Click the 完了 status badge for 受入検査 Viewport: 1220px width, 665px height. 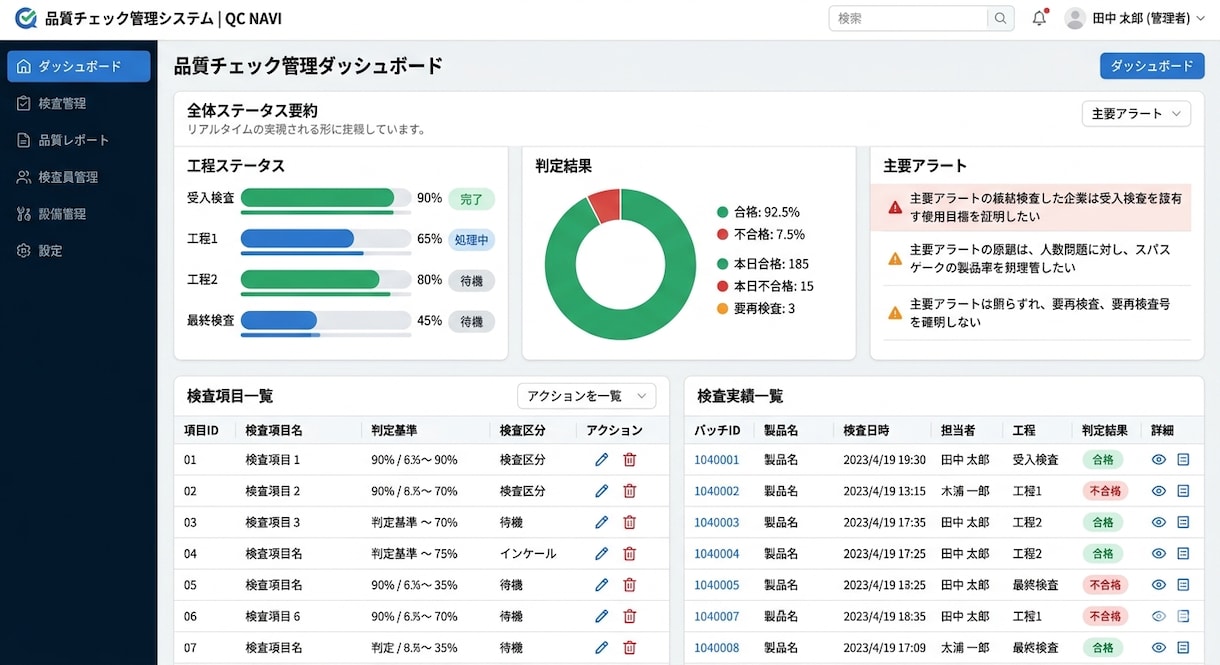471,199
